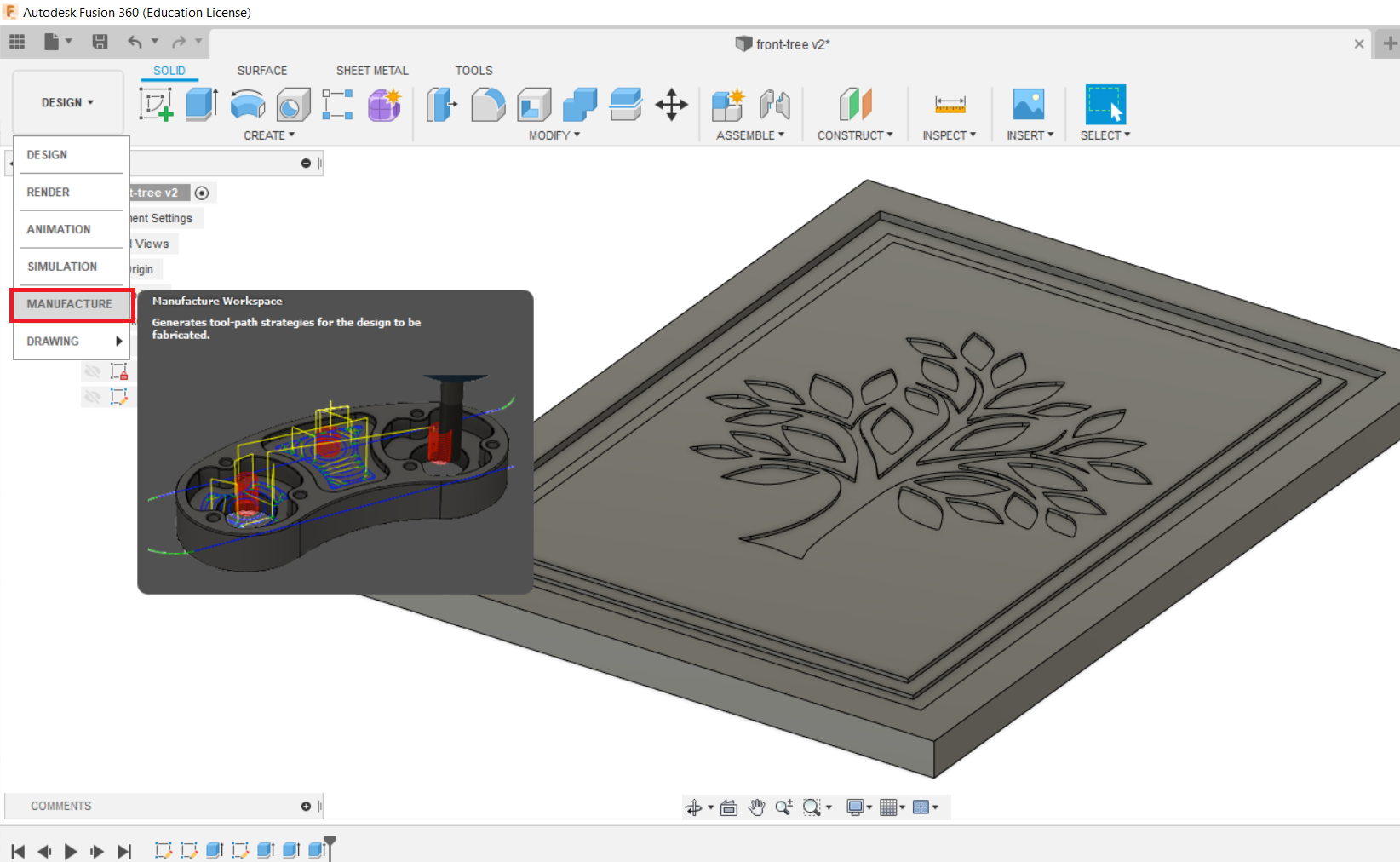
Task: Select the Pan tool in navigation bar
Action: pos(757,807)
